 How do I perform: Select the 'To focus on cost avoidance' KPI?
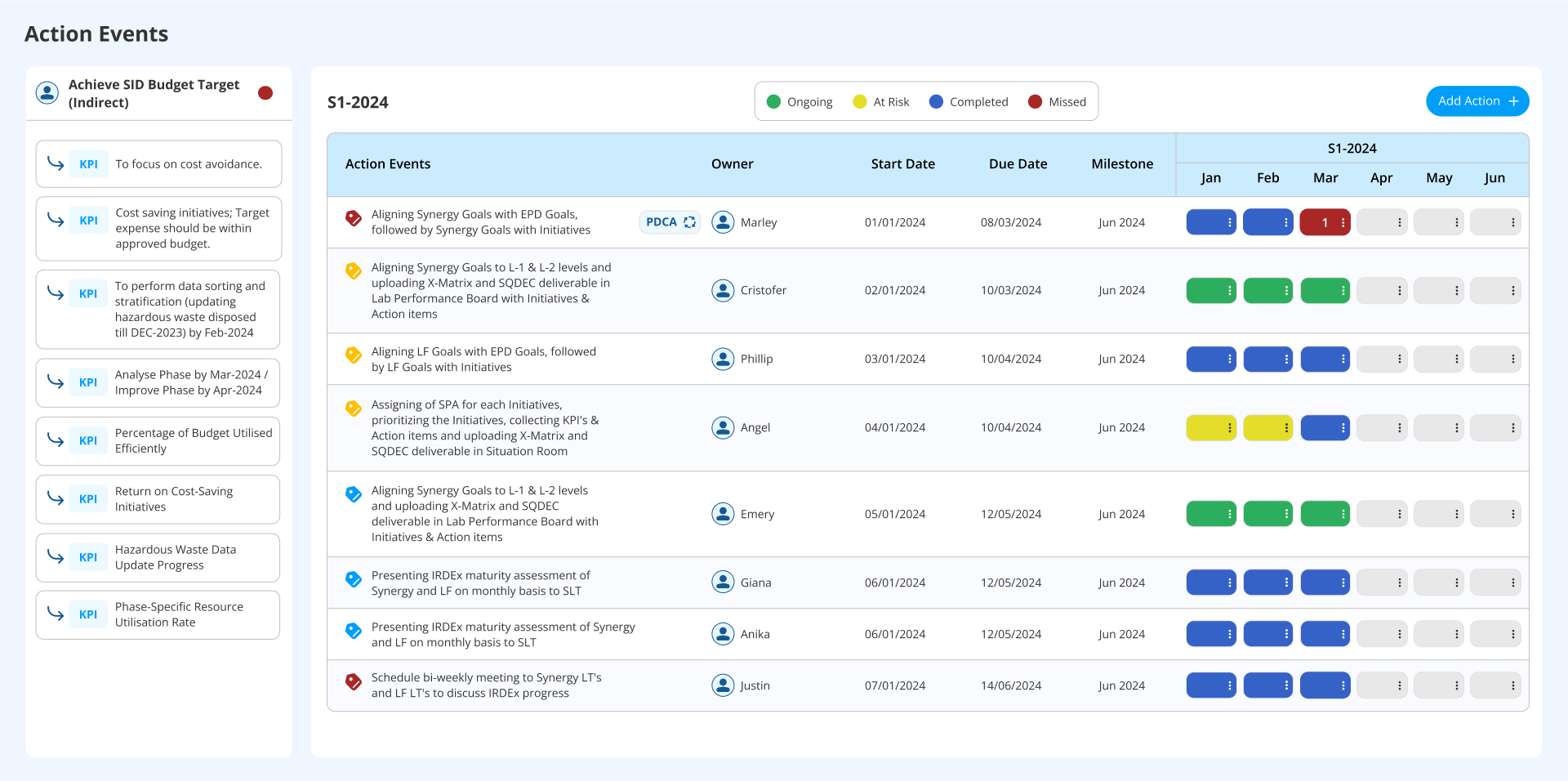tap(158, 164)
